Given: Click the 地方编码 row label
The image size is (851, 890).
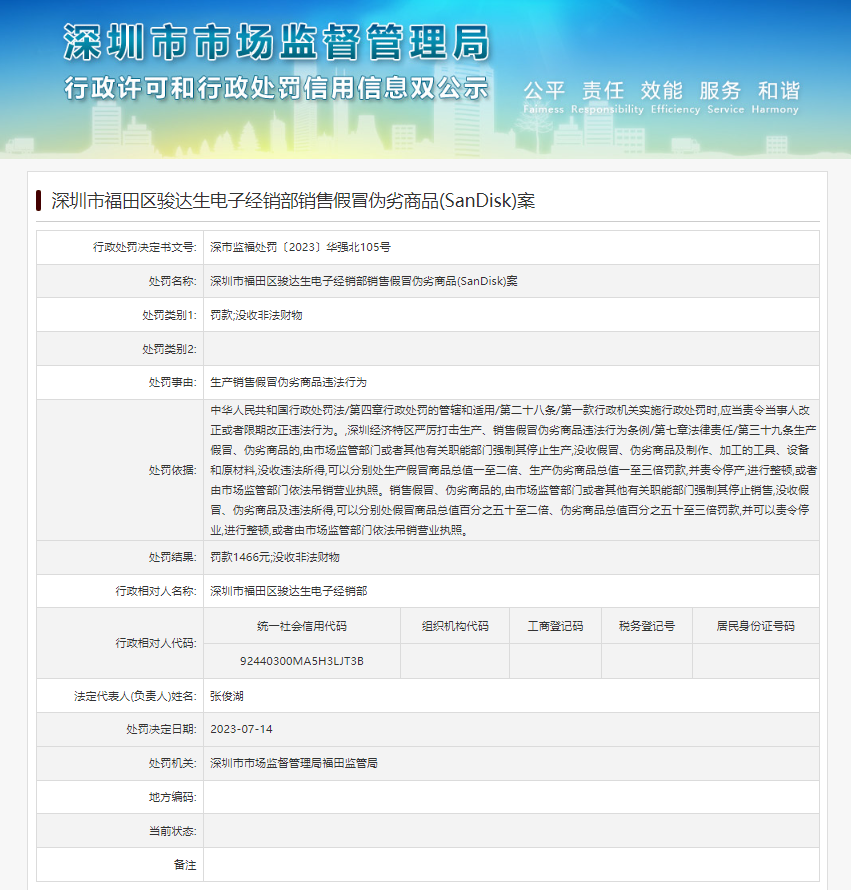Looking at the screenshot, I should [x=173, y=797].
